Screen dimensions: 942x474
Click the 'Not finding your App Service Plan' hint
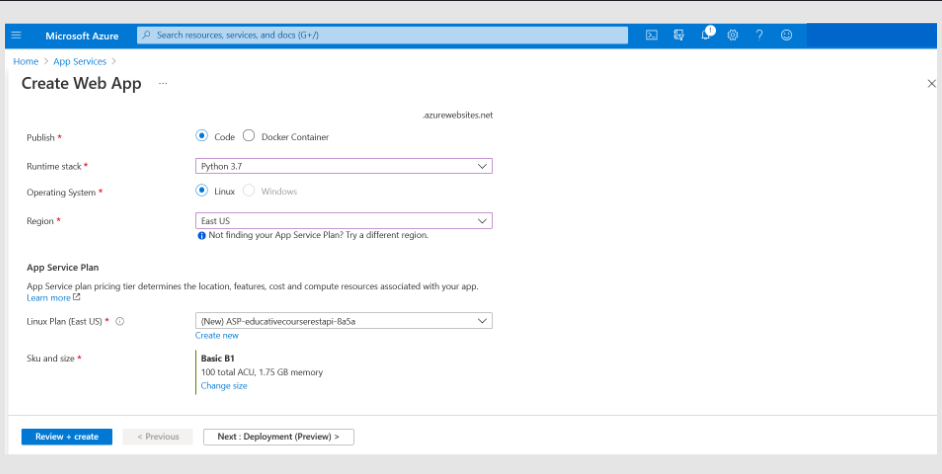pyautogui.click(x=318, y=235)
